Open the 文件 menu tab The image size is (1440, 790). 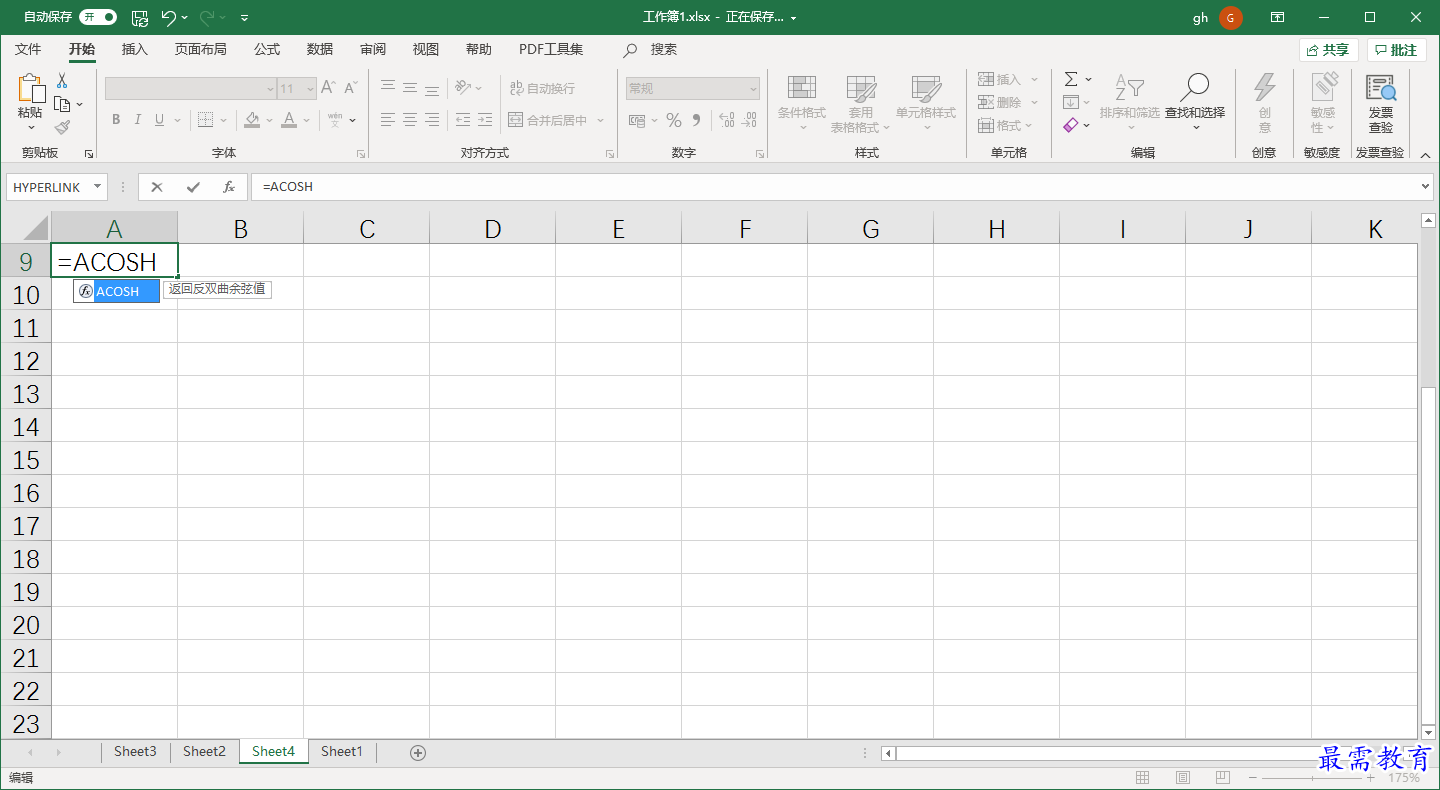28,49
